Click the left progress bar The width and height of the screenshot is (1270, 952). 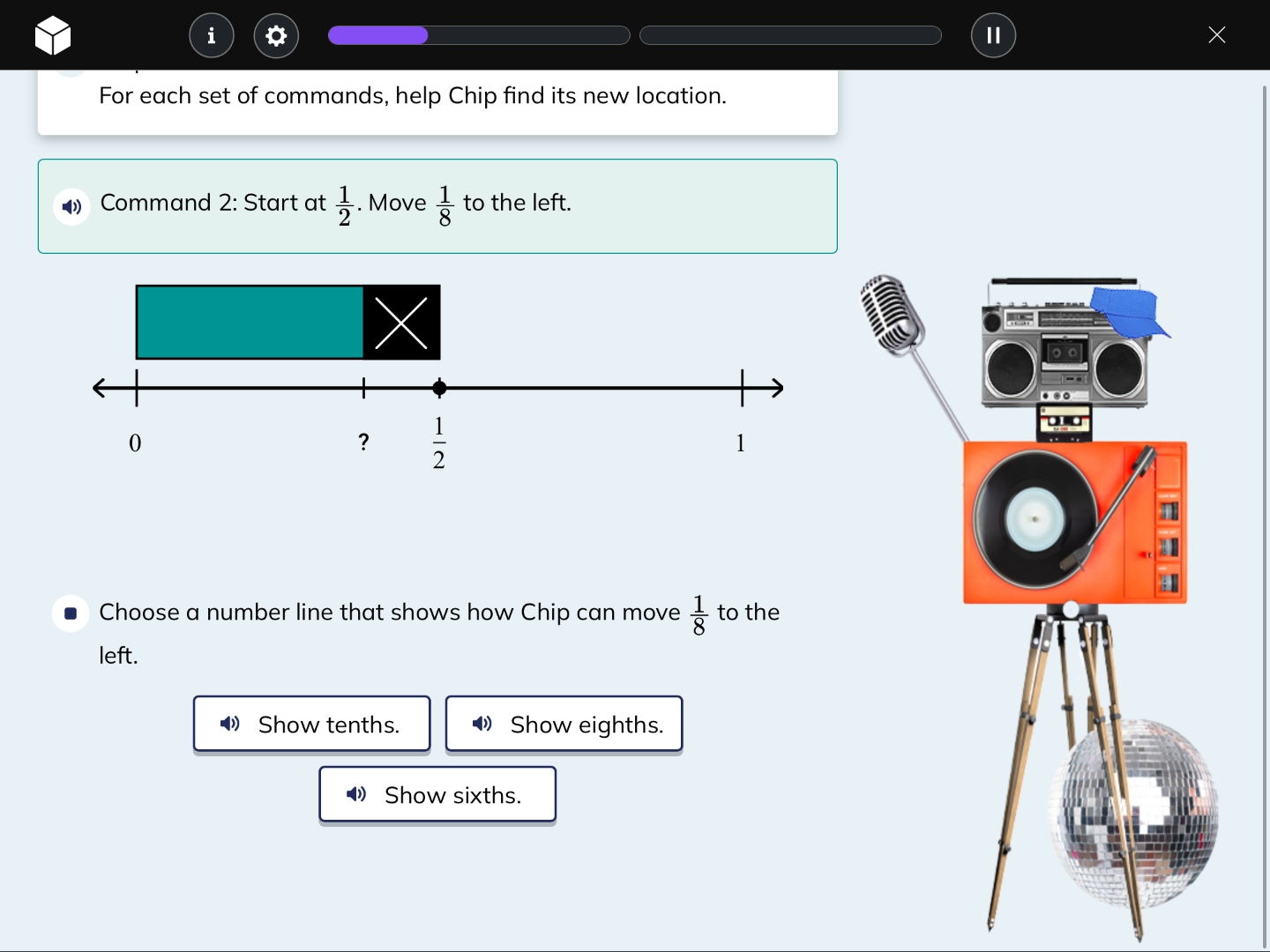tap(479, 35)
